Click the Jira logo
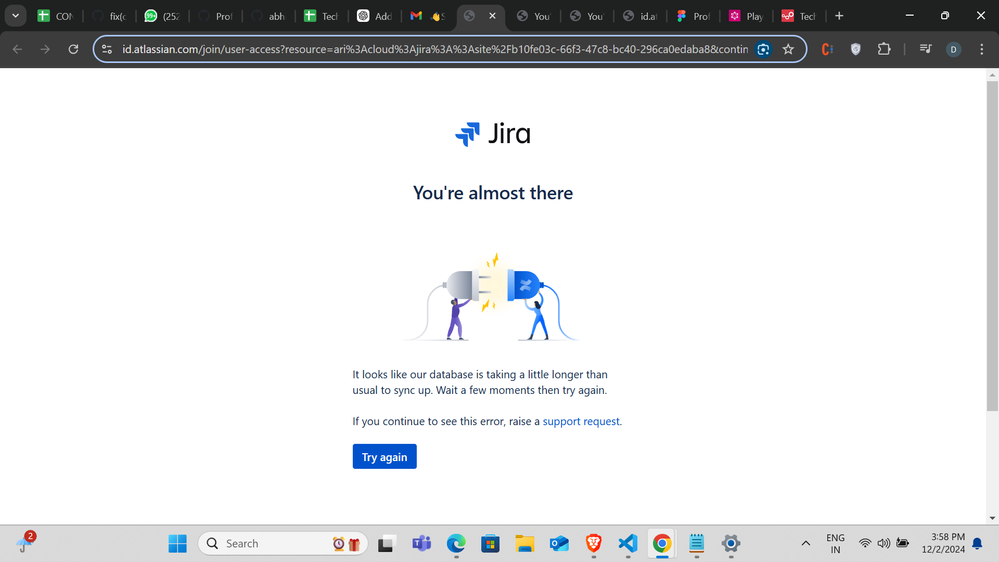Viewport: 999px width, 562px height. click(x=492, y=134)
